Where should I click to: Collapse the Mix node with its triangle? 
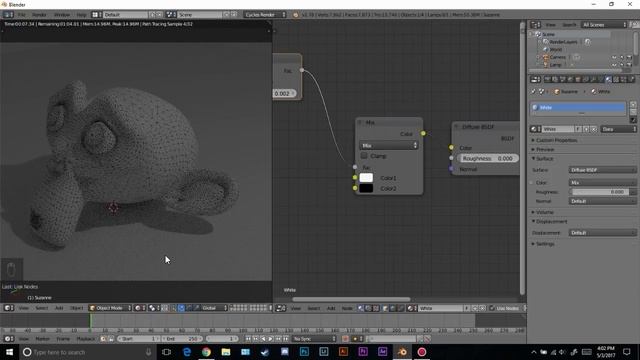pyautogui.click(x=360, y=122)
